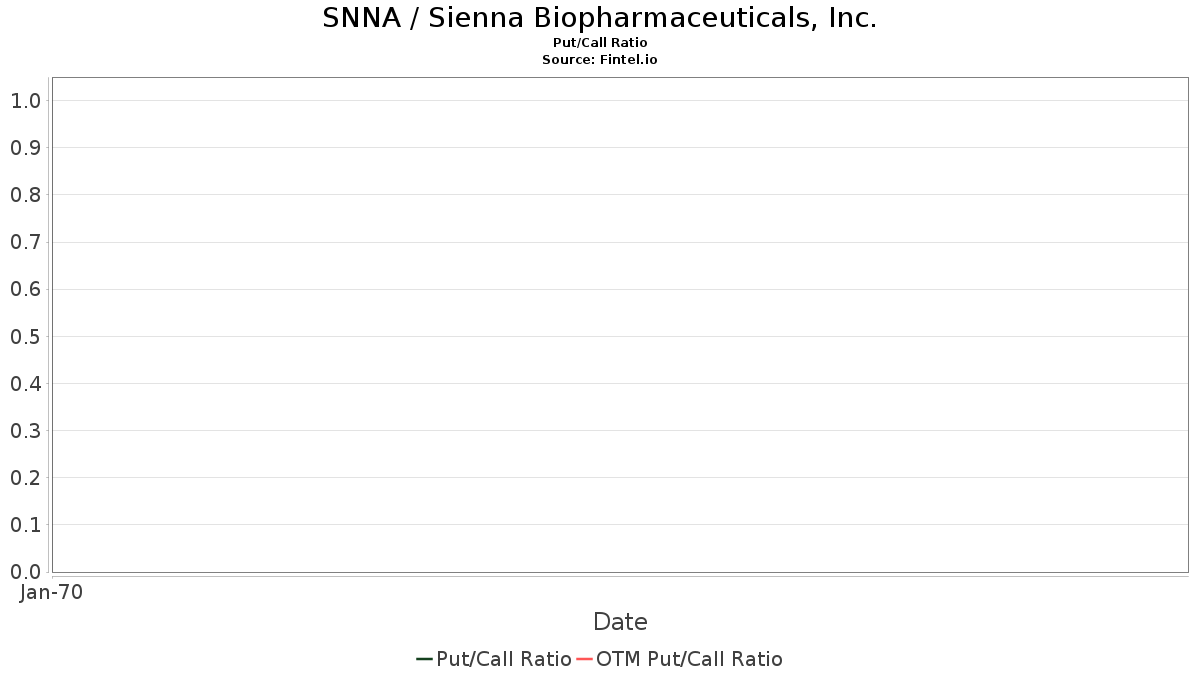Click the Date axis title
The width and height of the screenshot is (1200, 675).
coord(620,622)
